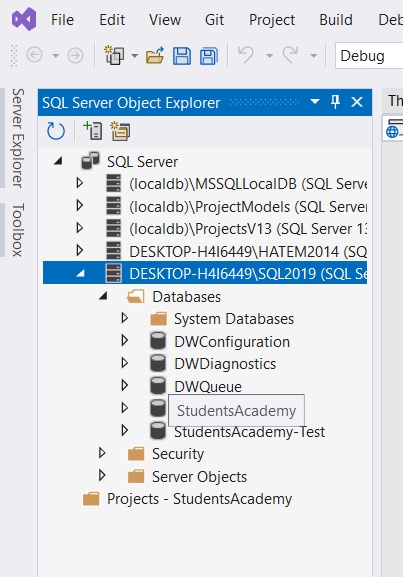Click the Refresh icon in SQL Server Object Explorer
403x577 pixels.
(x=56, y=131)
